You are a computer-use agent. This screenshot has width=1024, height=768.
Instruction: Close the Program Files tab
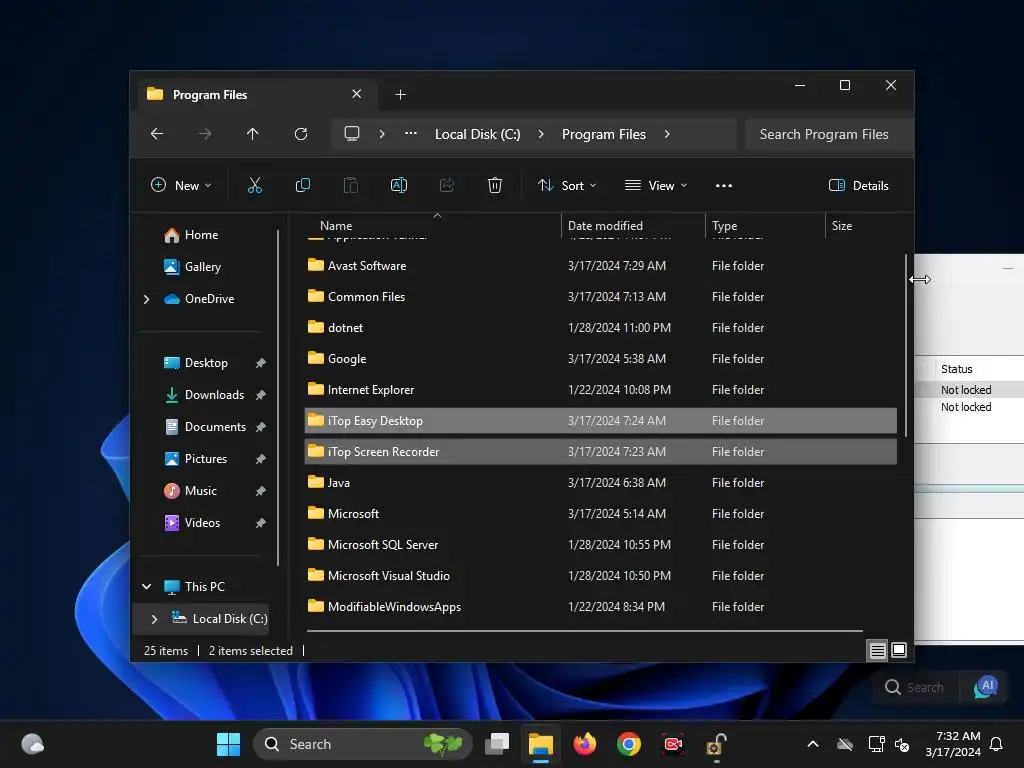[x=357, y=94]
